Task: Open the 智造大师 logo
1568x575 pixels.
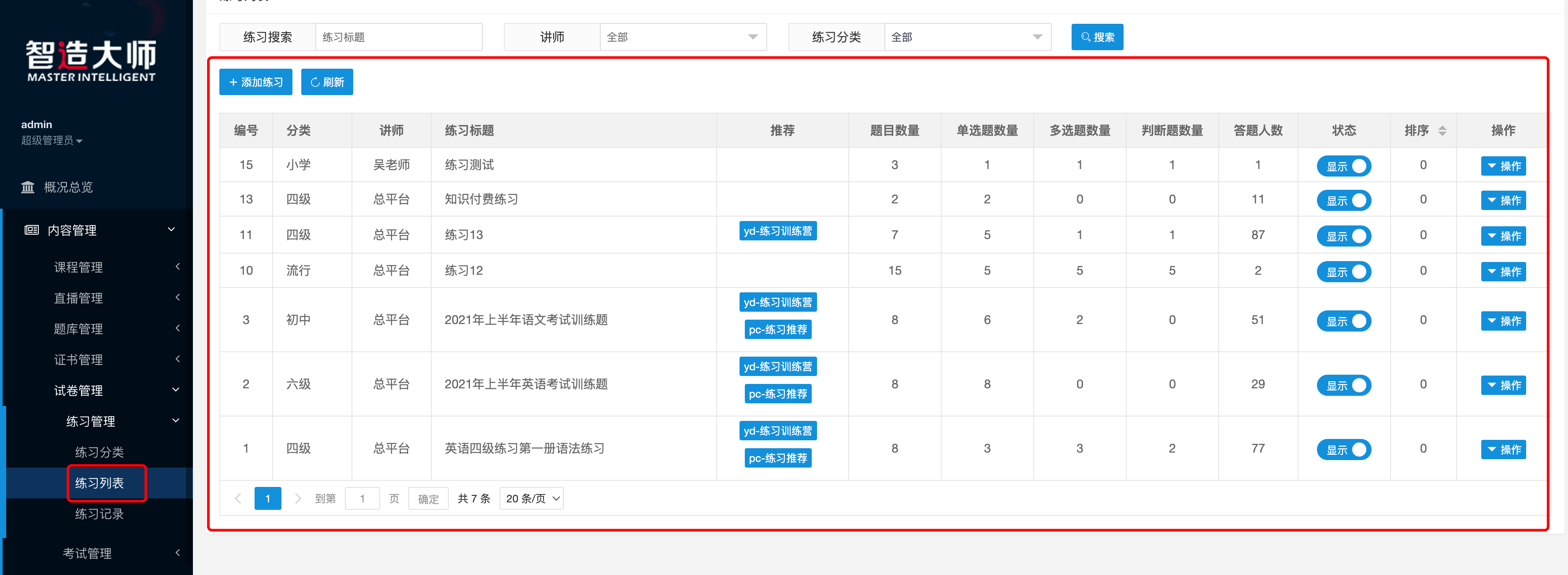Action: point(91,61)
